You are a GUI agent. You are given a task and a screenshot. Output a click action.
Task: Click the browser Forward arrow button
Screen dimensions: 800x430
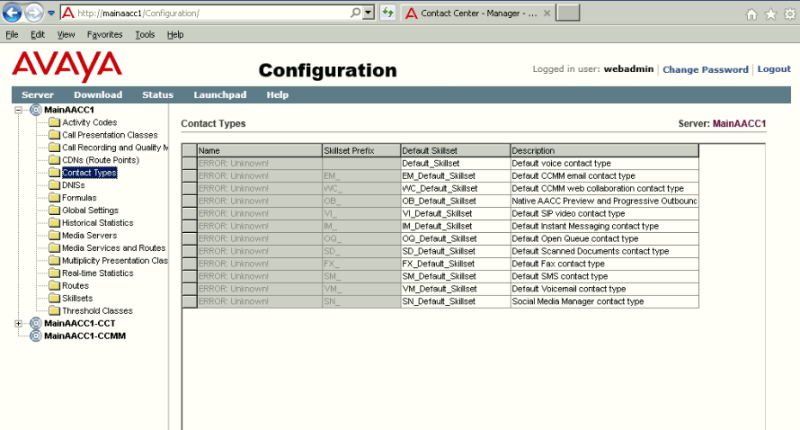pos(34,13)
